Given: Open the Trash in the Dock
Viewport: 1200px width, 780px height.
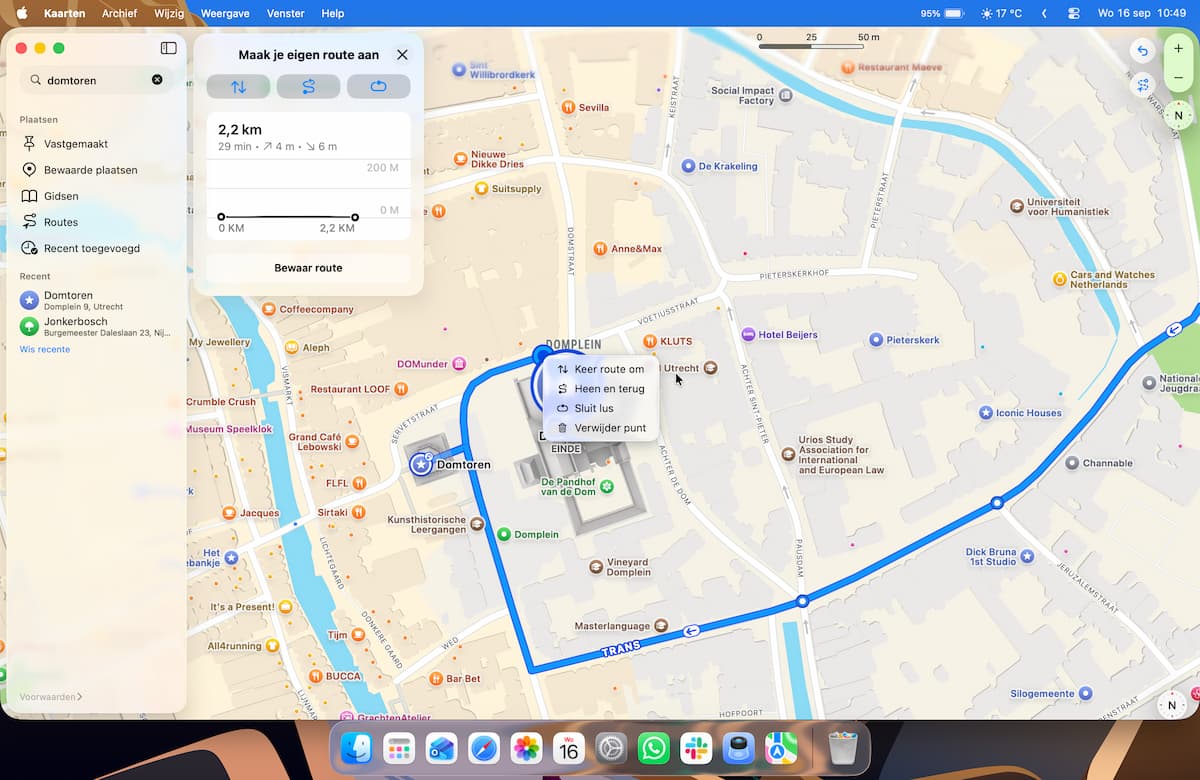Looking at the screenshot, I should pyautogui.click(x=843, y=748).
